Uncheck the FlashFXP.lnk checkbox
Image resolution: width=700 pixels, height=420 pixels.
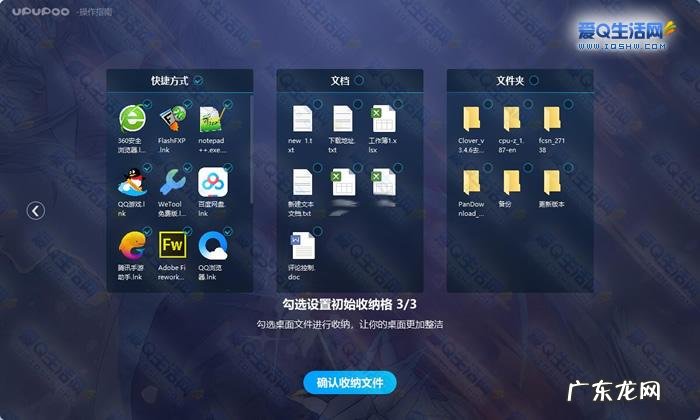coord(188,104)
